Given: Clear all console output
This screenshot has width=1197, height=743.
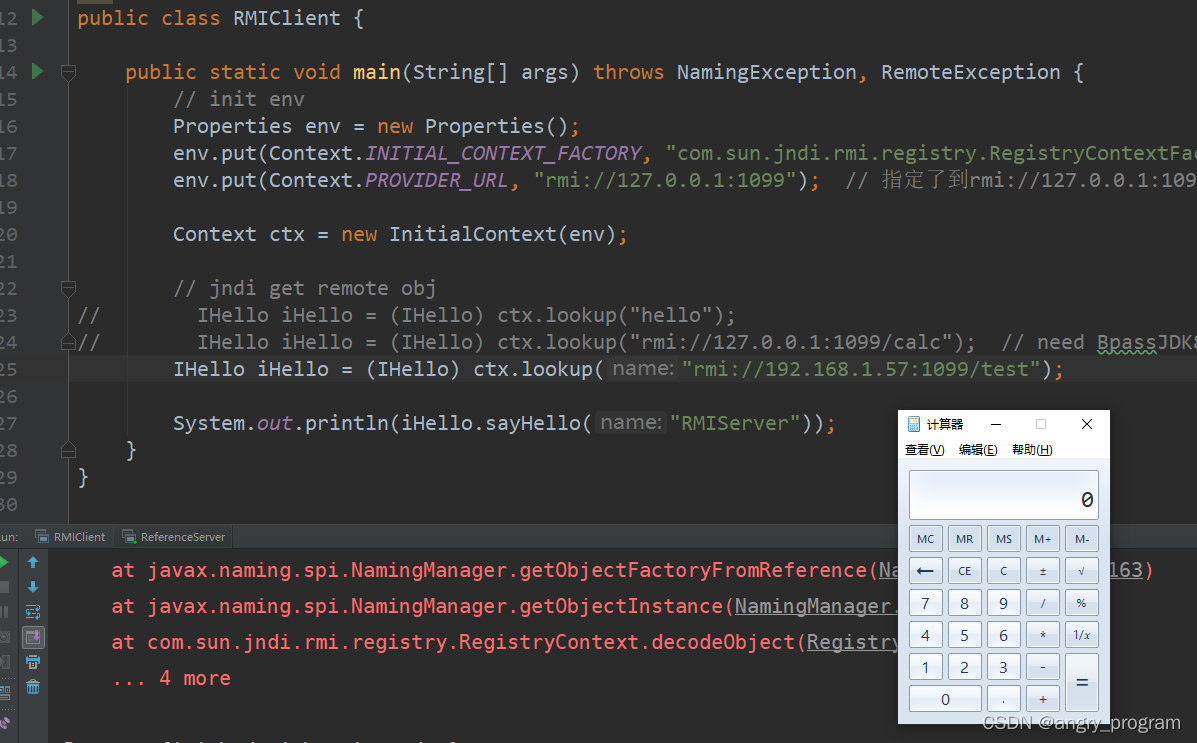Looking at the screenshot, I should [33, 687].
